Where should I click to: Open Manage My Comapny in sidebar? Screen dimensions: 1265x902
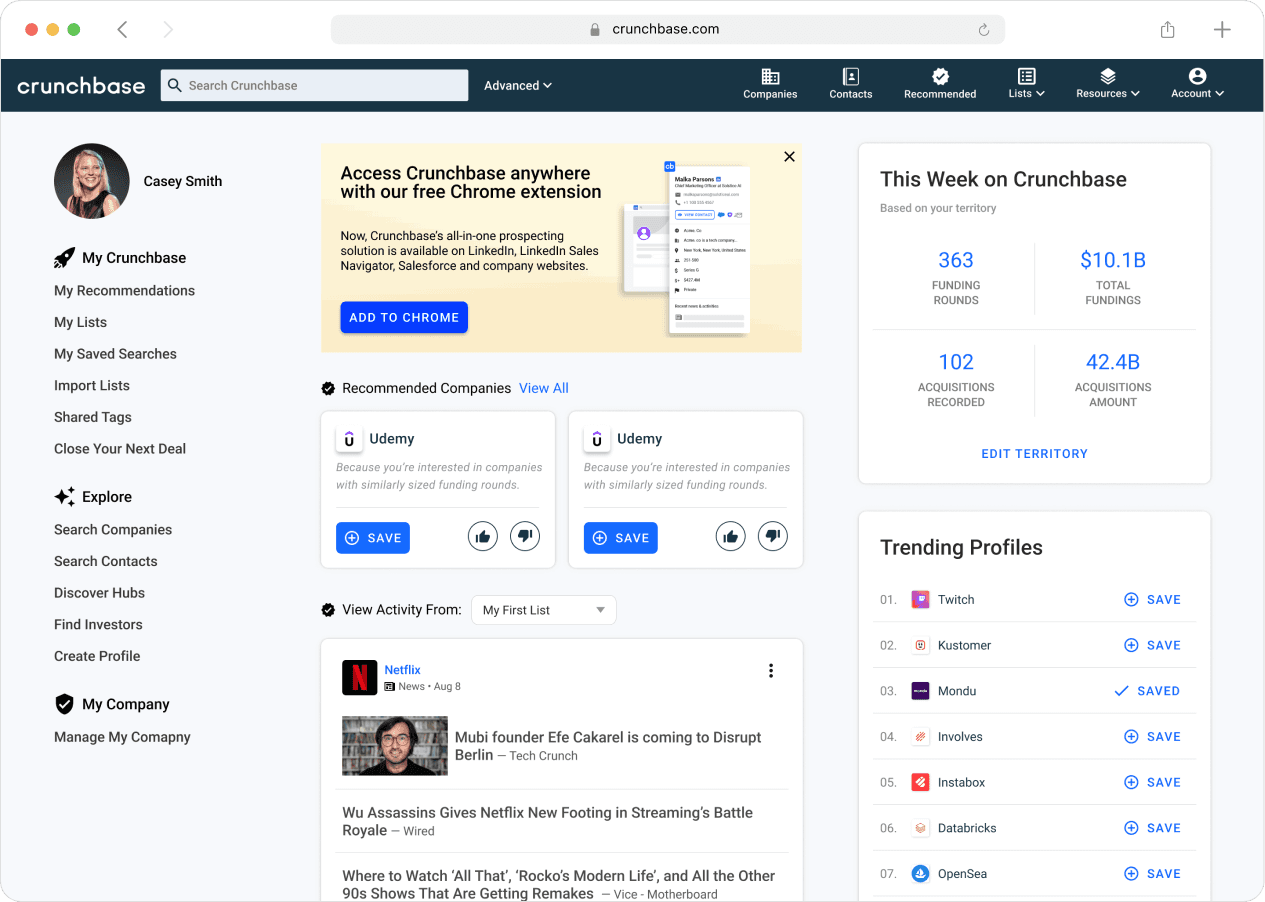point(122,737)
